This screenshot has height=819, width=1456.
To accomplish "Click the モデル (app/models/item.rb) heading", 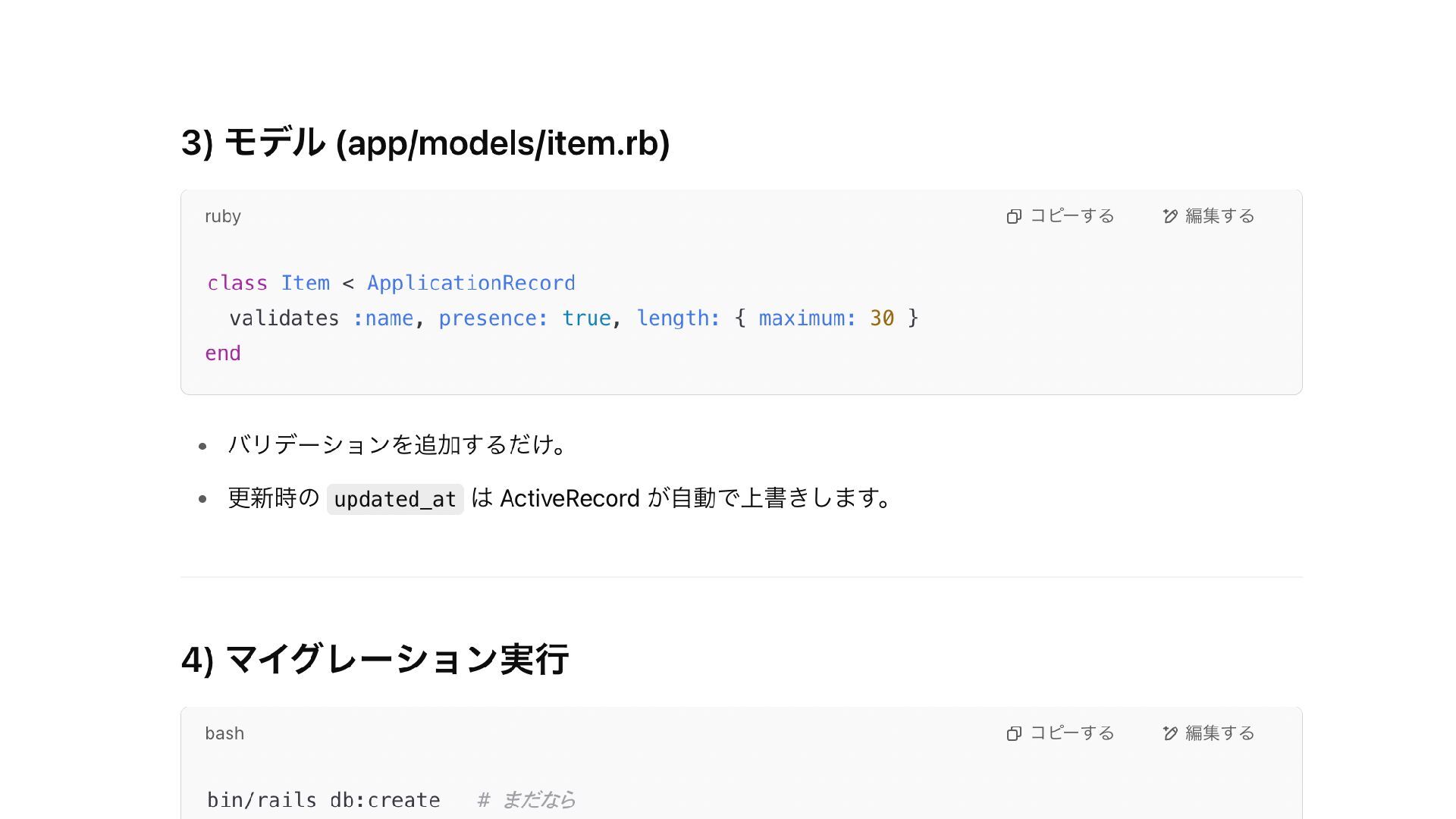I will [x=425, y=143].
